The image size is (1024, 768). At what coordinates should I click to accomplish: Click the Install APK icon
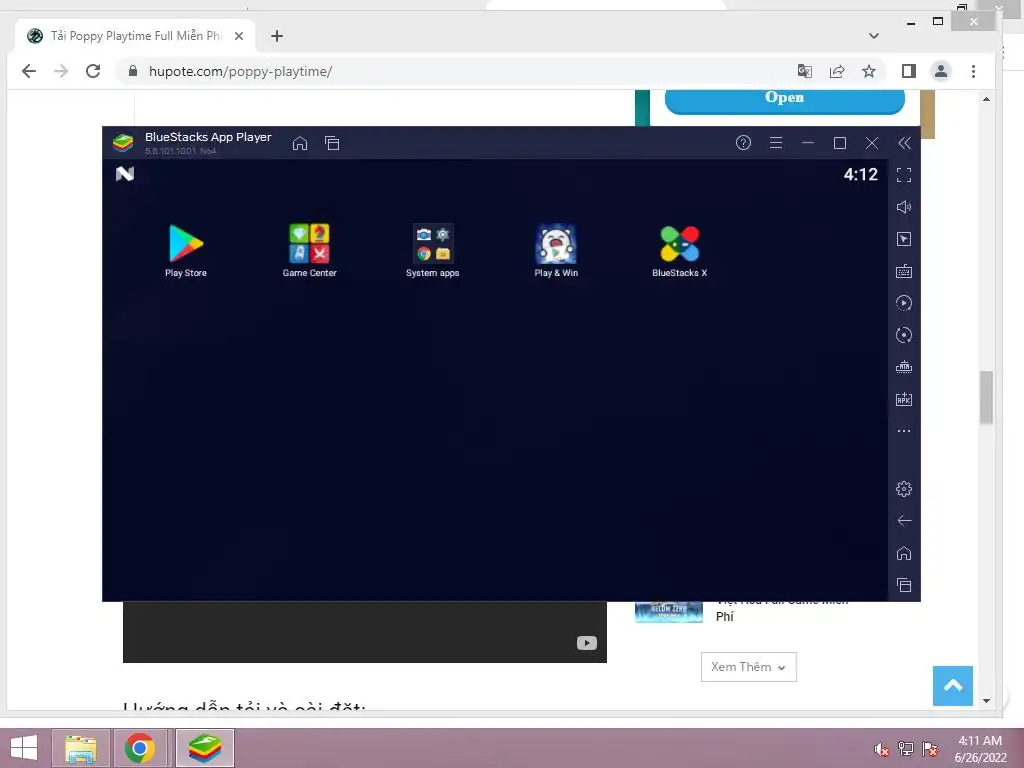pyautogui.click(x=904, y=399)
